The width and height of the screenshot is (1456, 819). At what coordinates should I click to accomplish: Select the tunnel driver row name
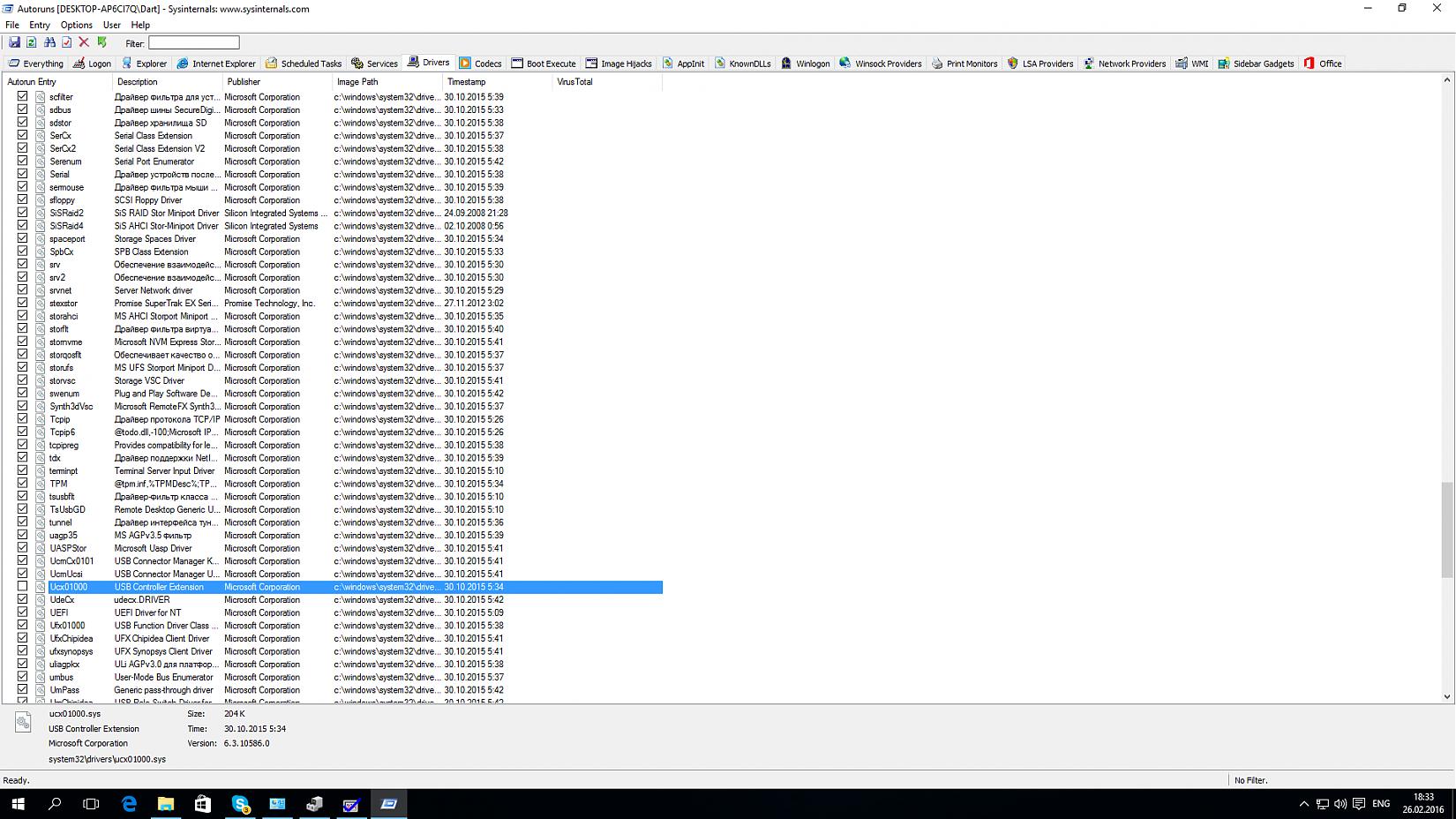[x=60, y=522]
